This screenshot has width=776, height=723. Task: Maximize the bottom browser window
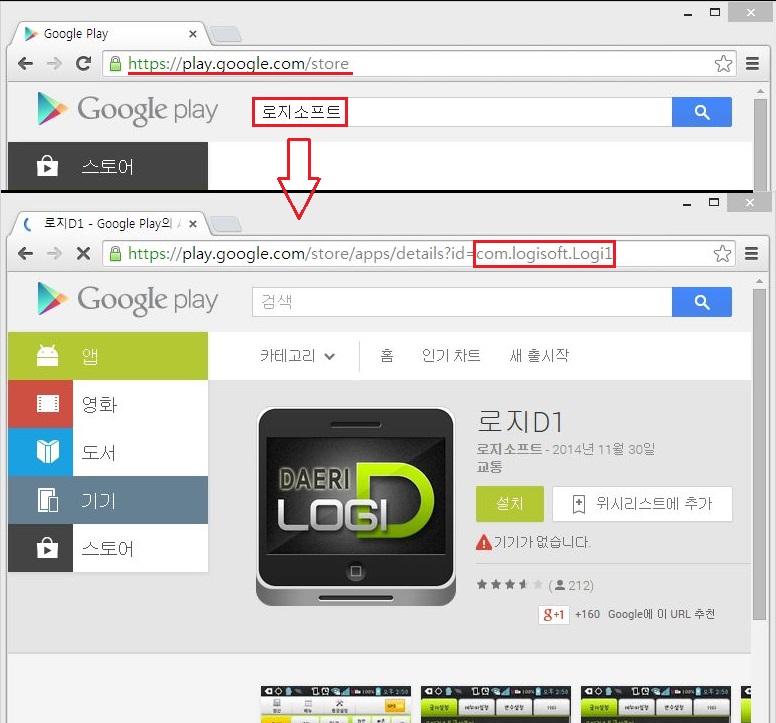pyautogui.click(x=714, y=202)
